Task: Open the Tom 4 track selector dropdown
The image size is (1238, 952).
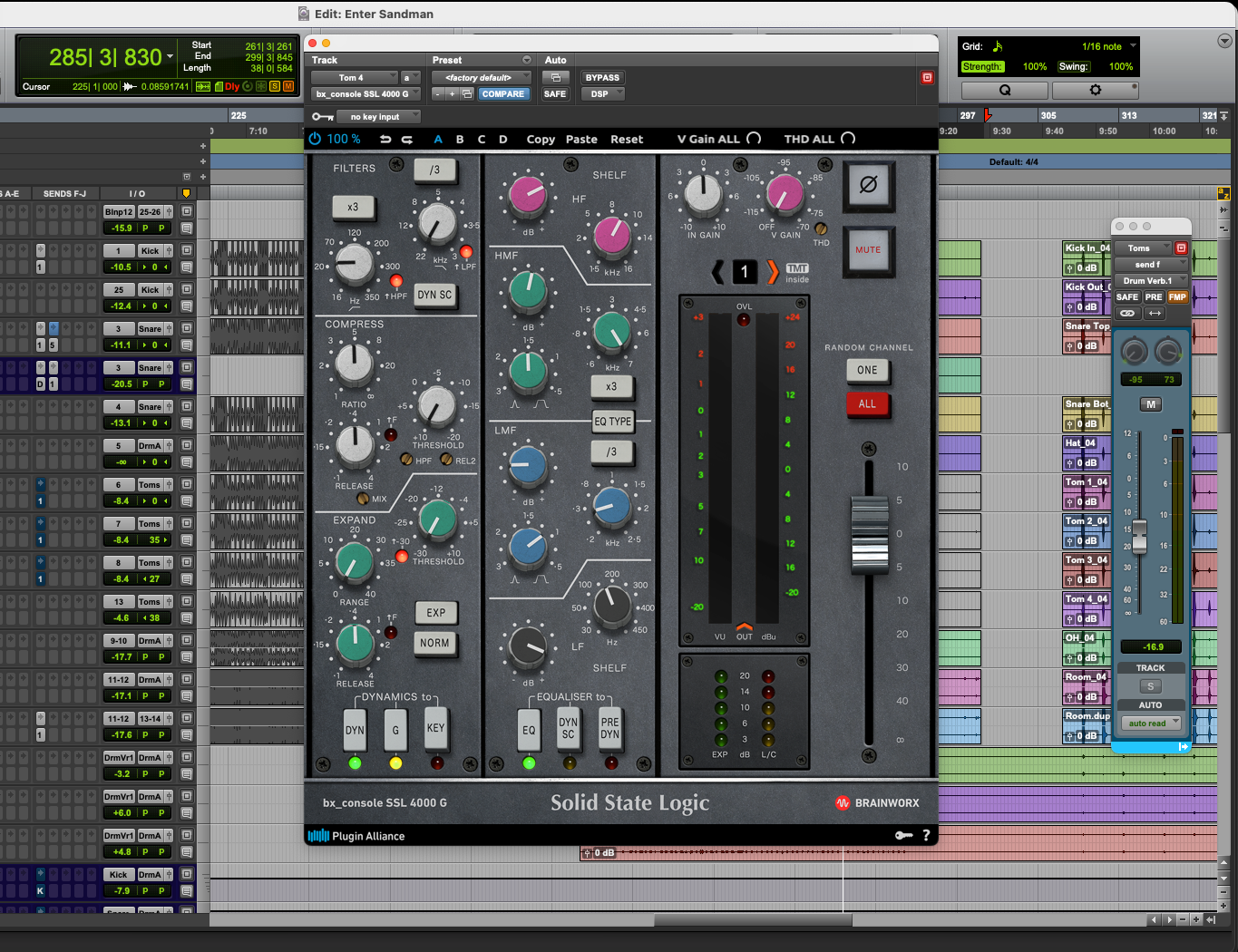Action: point(356,78)
